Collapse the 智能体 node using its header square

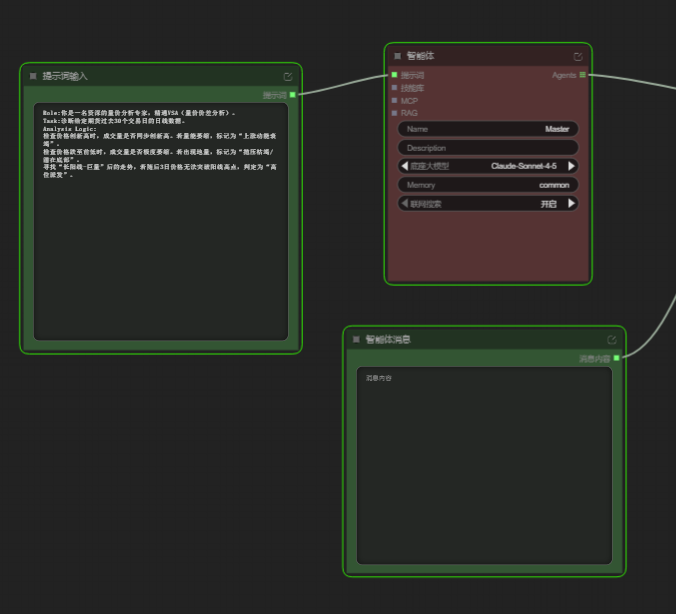pos(397,56)
